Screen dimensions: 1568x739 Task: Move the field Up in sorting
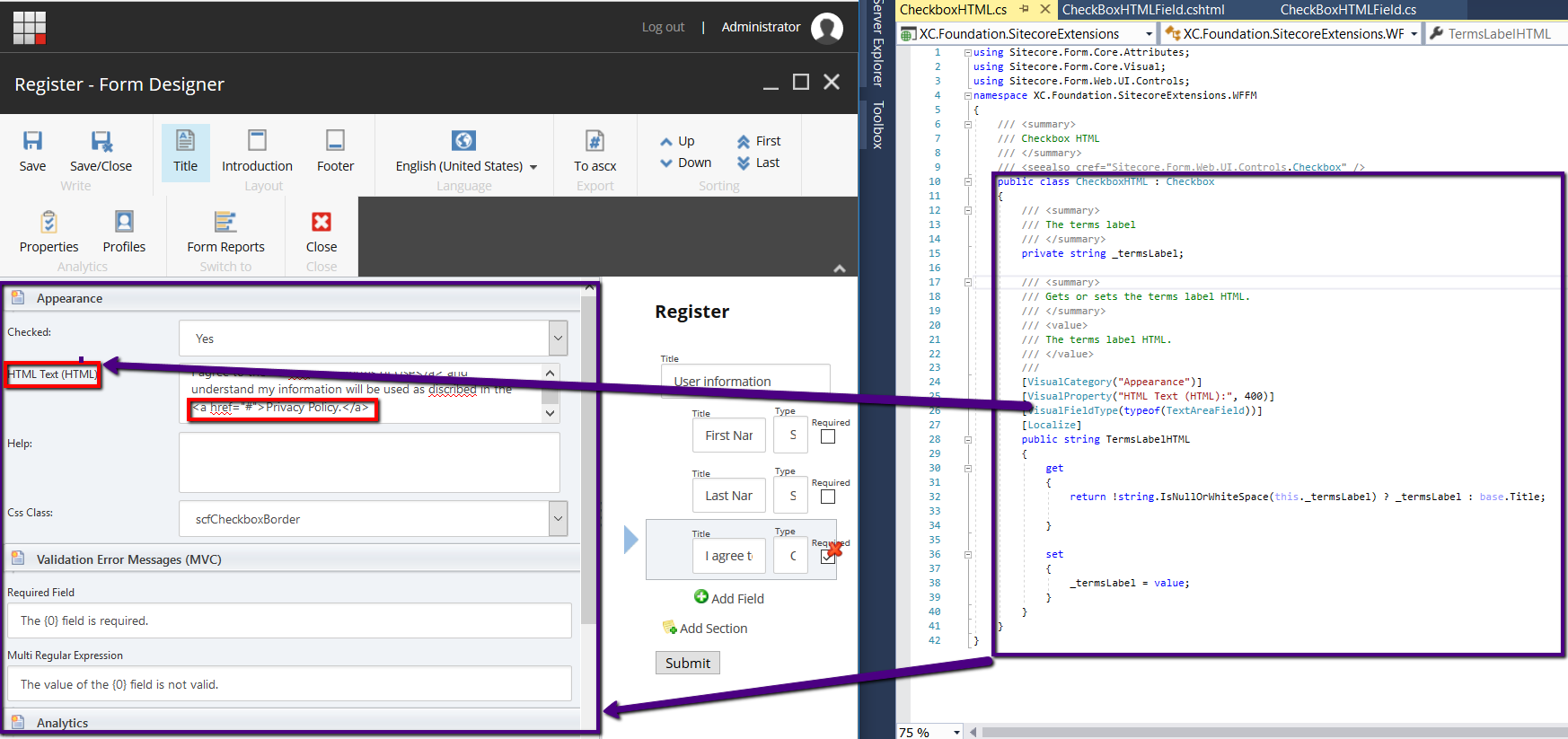pyautogui.click(x=677, y=141)
